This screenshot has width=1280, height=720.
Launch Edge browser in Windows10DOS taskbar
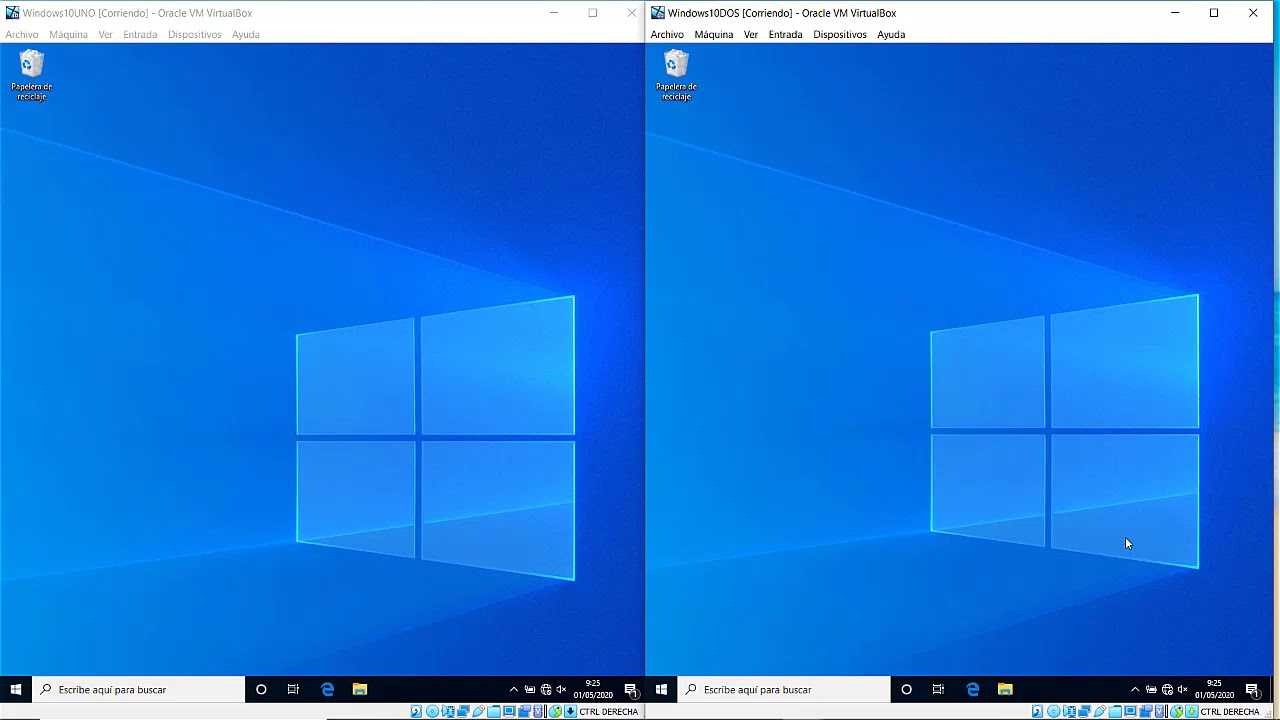tap(972, 689)
